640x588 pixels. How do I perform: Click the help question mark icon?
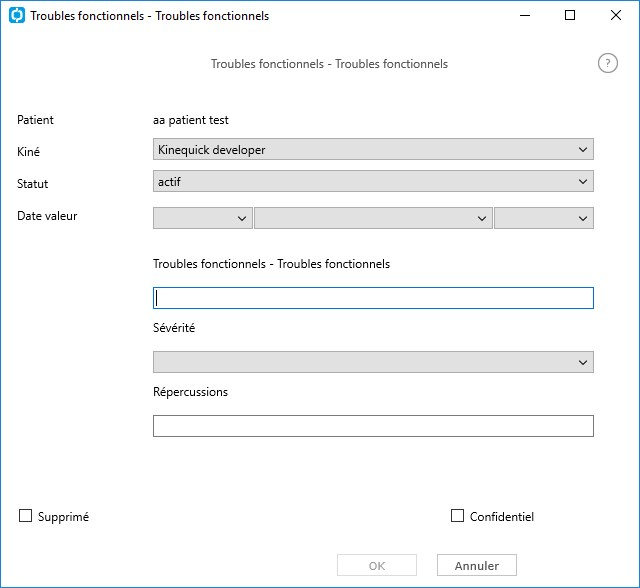click(x=608, y=64)
